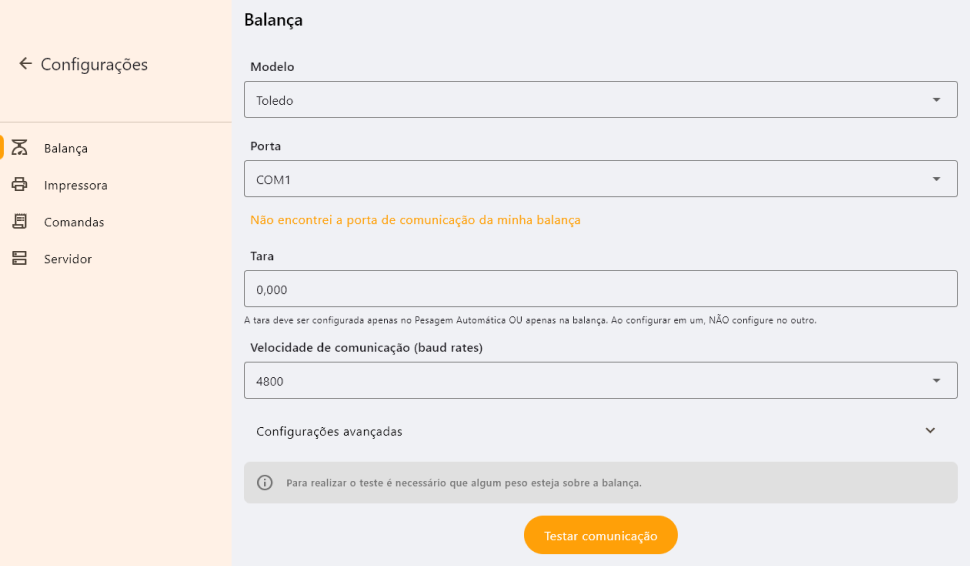This screenshot has height=566, width=970.
Task: Click the Balança scale icon in sidebar
Action: pos(19,148)
